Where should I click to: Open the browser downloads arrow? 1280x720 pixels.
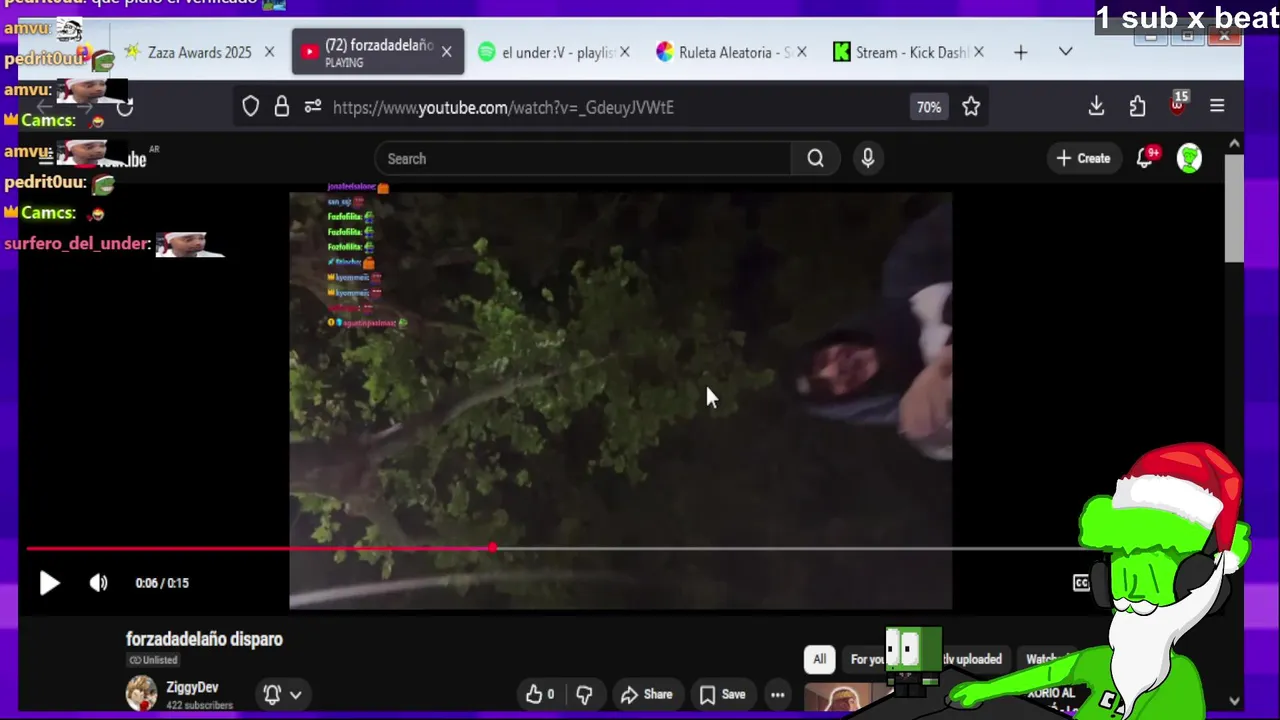tap(1096, 106)
